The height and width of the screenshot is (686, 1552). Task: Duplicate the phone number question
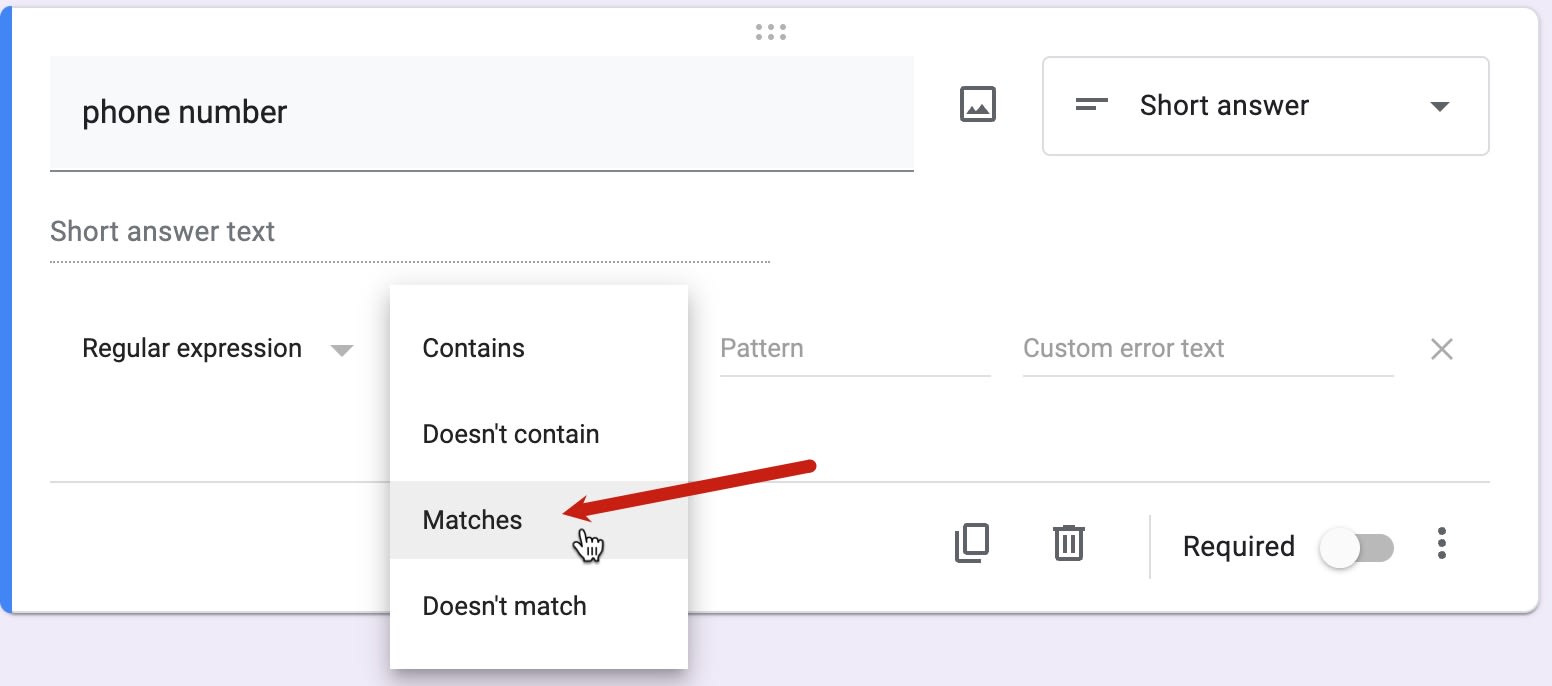point(969,545)
